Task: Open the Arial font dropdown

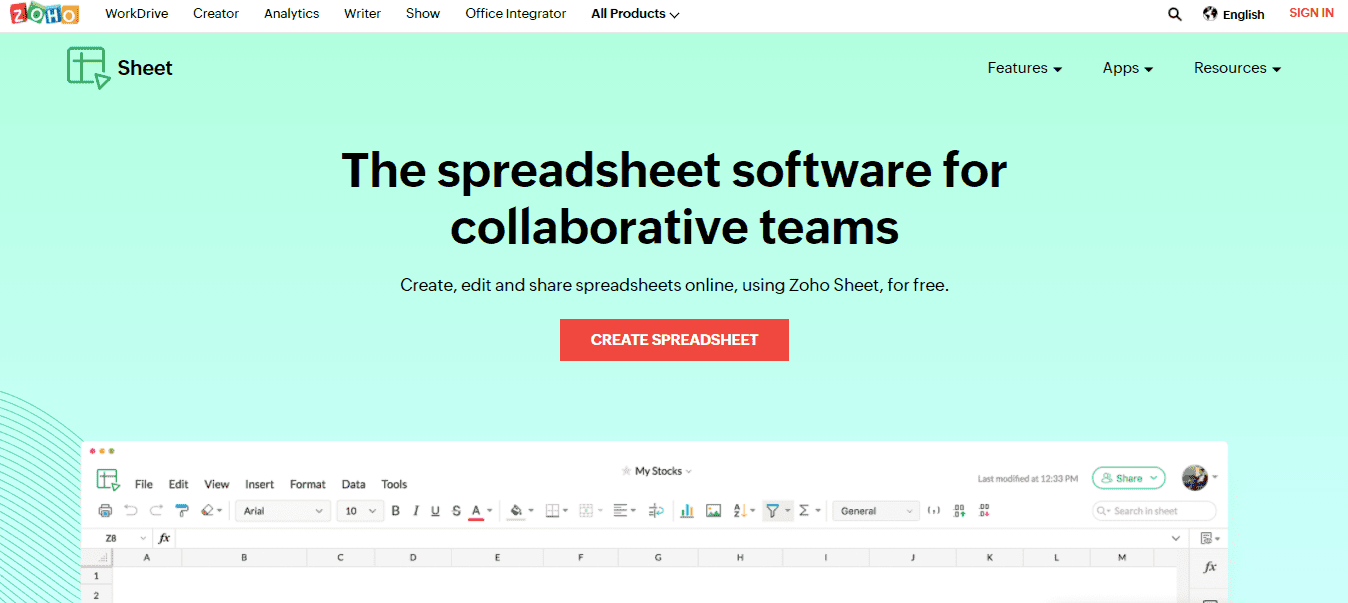Action: point(284,511)
